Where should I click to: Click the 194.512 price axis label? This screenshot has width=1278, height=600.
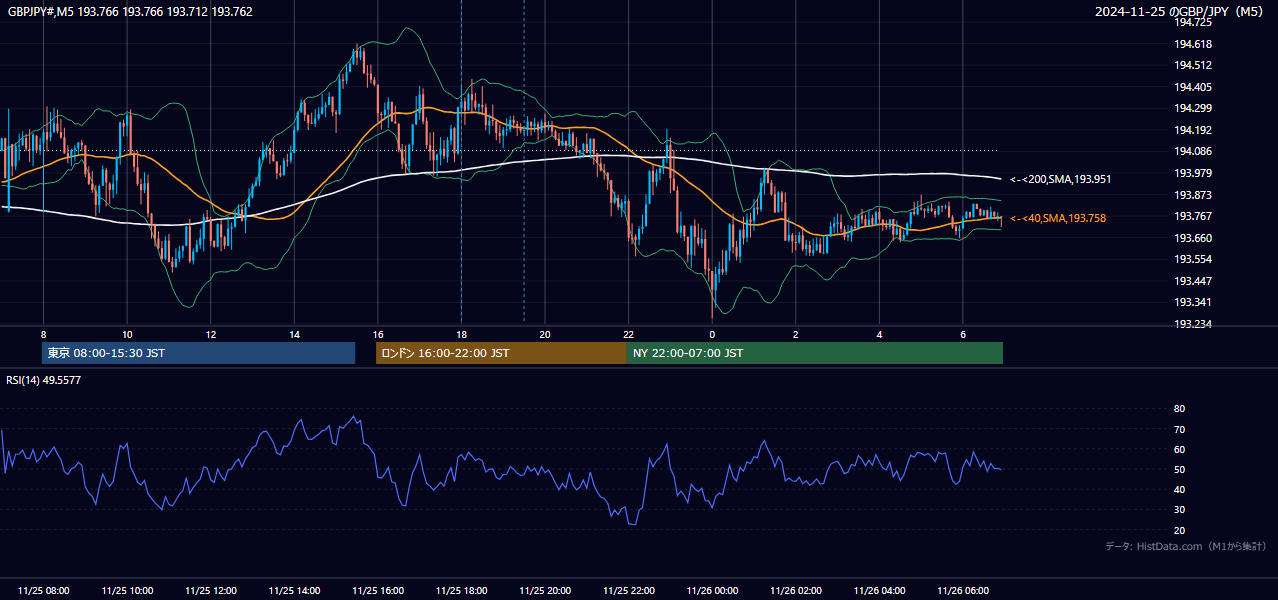coord(1193,66)
